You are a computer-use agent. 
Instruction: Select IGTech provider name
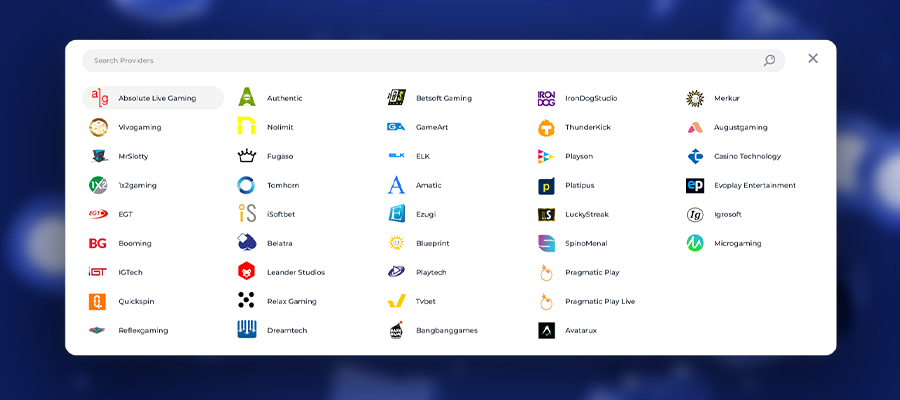(x=130, y=273)
